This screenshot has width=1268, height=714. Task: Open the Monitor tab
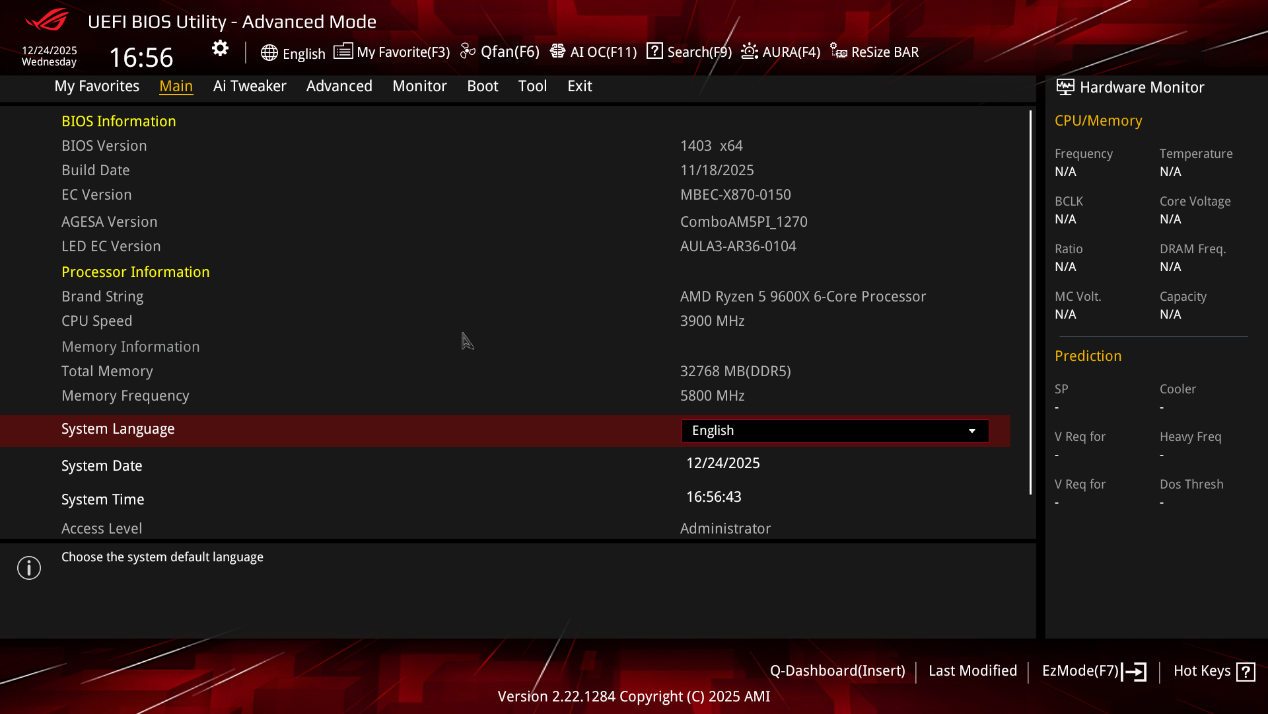pyautogui.click(x=419, y=86)
